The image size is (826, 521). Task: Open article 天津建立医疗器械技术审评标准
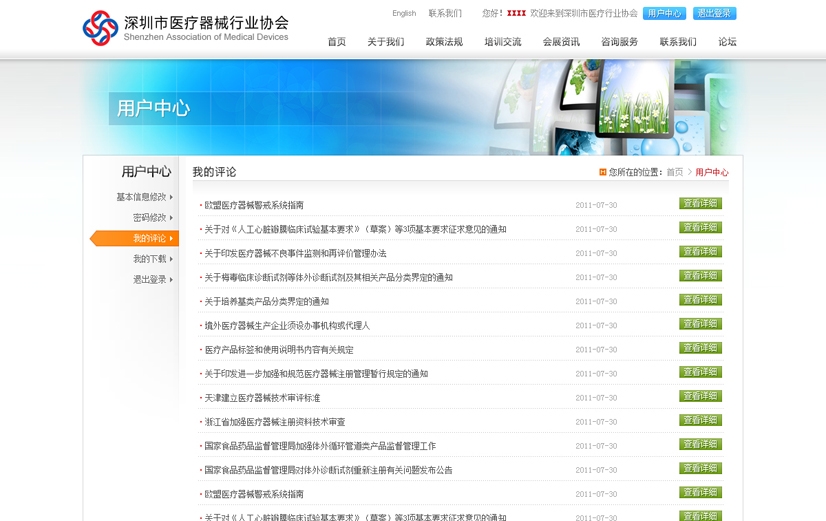(262, 398)
